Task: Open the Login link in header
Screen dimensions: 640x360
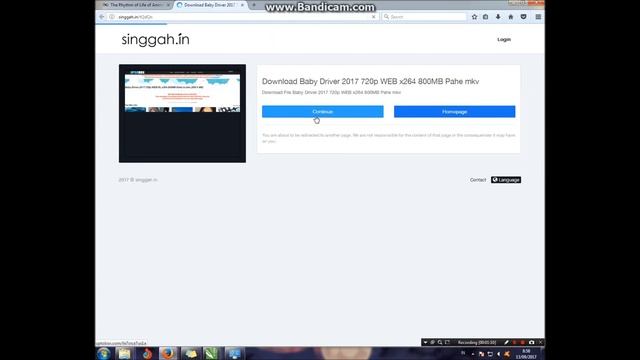Action: click(x=504, y=40)
